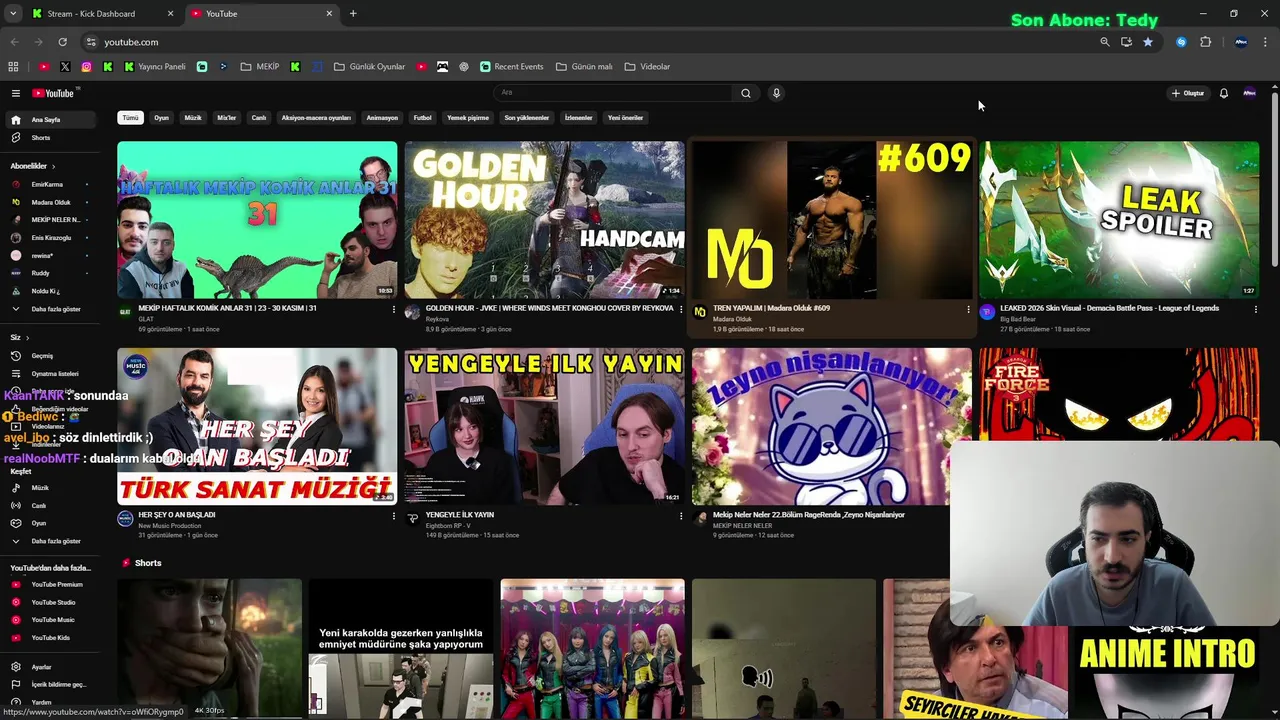The image size is (1280, 720).
Task: Open İçerik bildirme geçmişi in sidebar
Action: point(50,685)
